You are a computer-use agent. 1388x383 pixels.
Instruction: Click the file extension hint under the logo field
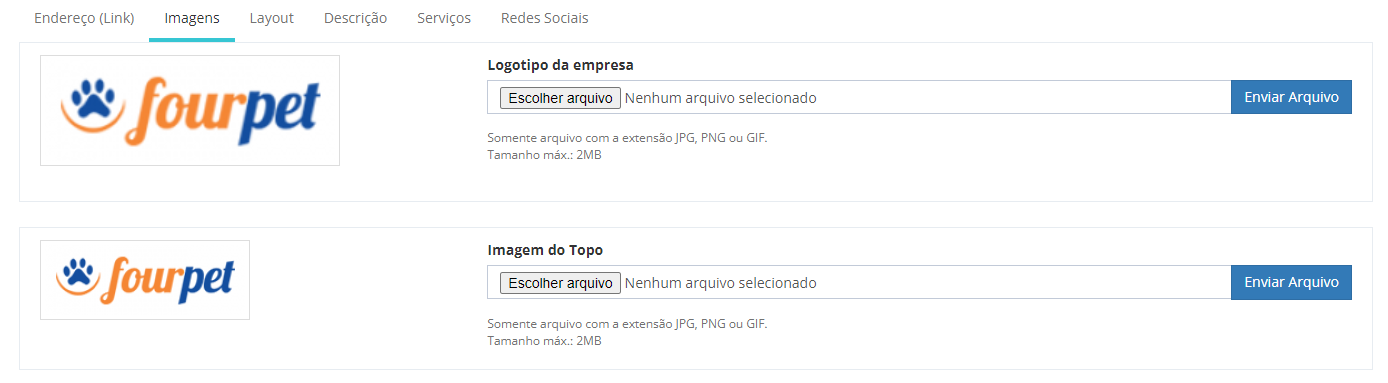point(627,137)
